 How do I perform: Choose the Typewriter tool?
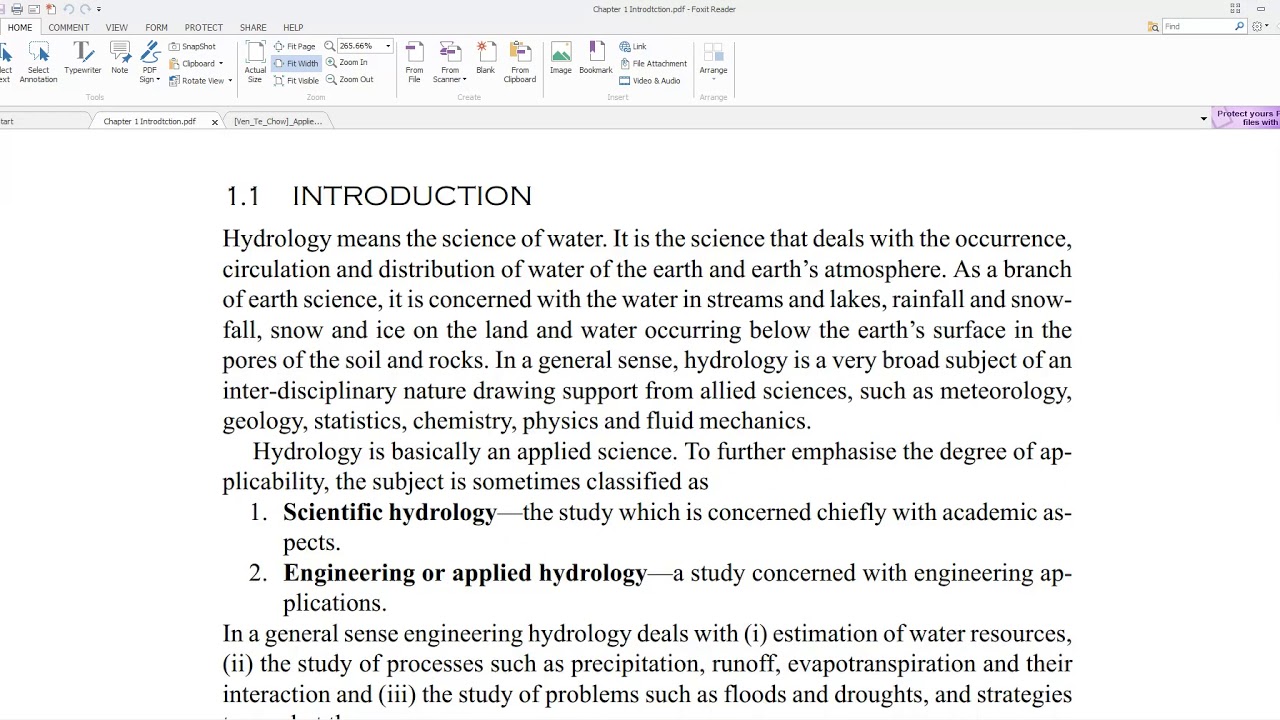coord(83,58)
